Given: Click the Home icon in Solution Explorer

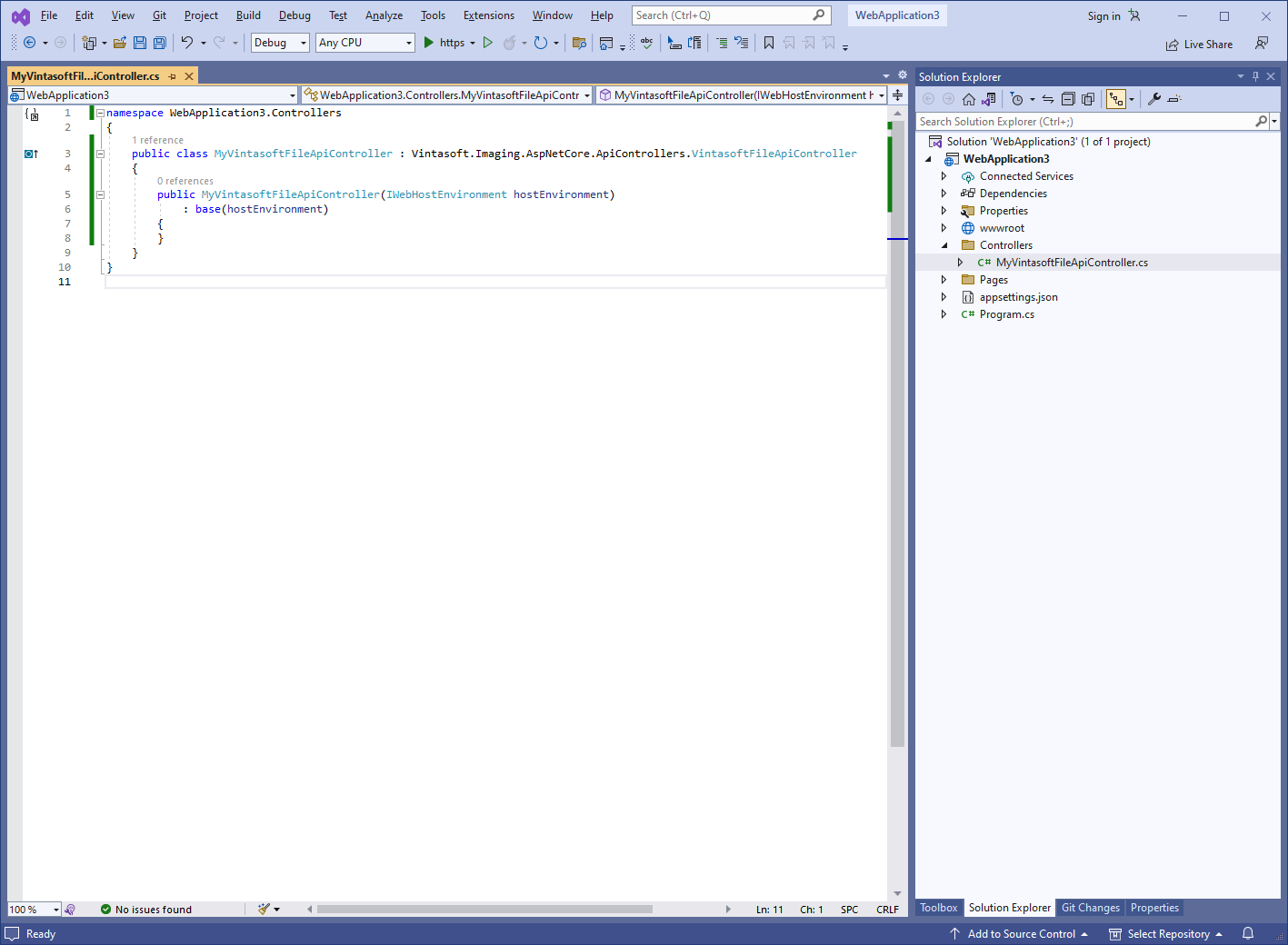Looking at the screenshot, I should [x=969, y=99].
